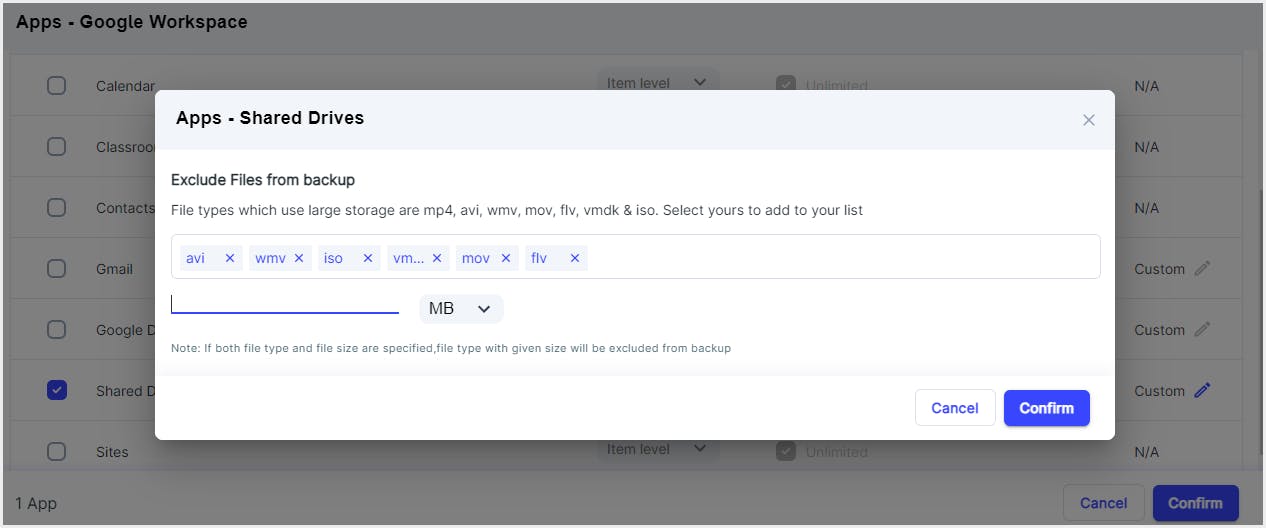Toggle the Sites Unlimited checkbox

click(x=785, y=451)
